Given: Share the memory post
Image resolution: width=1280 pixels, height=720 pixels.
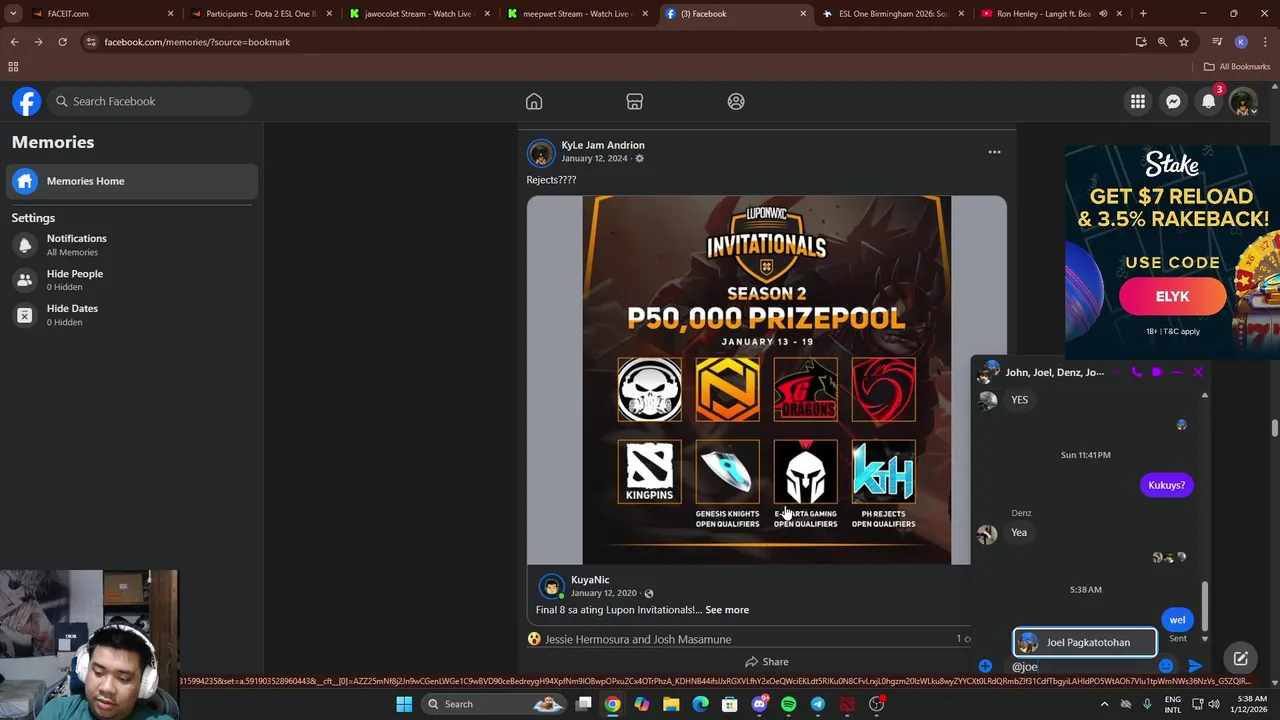Looking at the screenshot, I should (767, 662).
